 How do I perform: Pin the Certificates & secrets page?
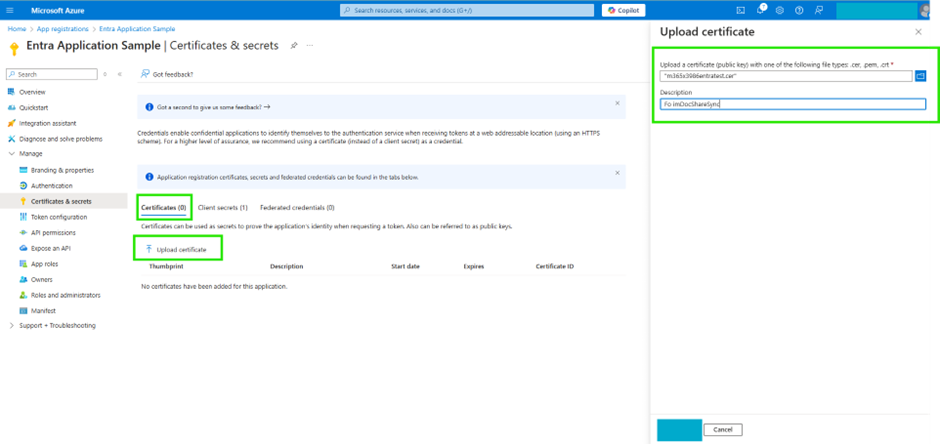tap(294, 46)
